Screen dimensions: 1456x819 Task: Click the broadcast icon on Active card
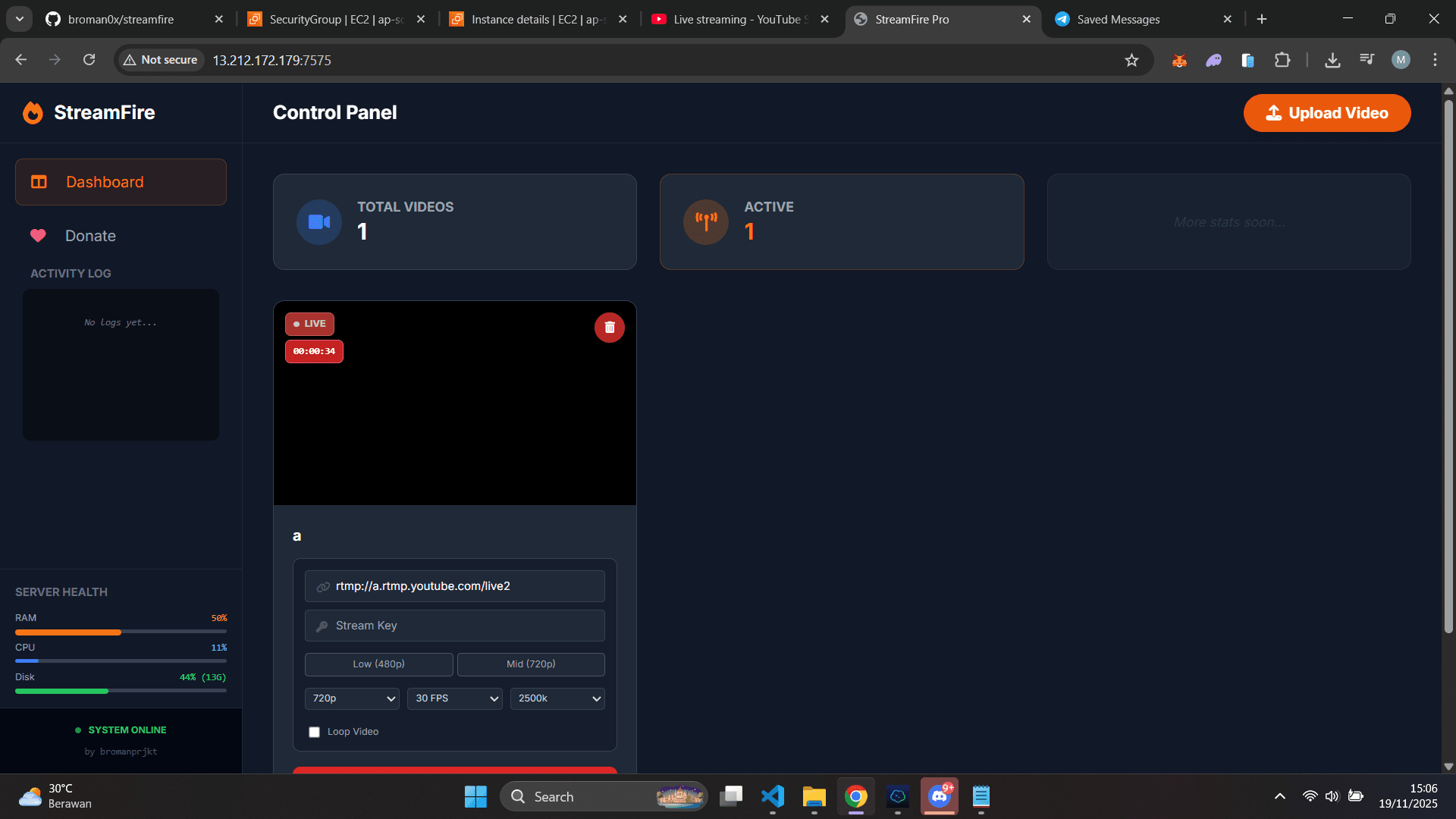pyautogui.click(x=705, y=221)
